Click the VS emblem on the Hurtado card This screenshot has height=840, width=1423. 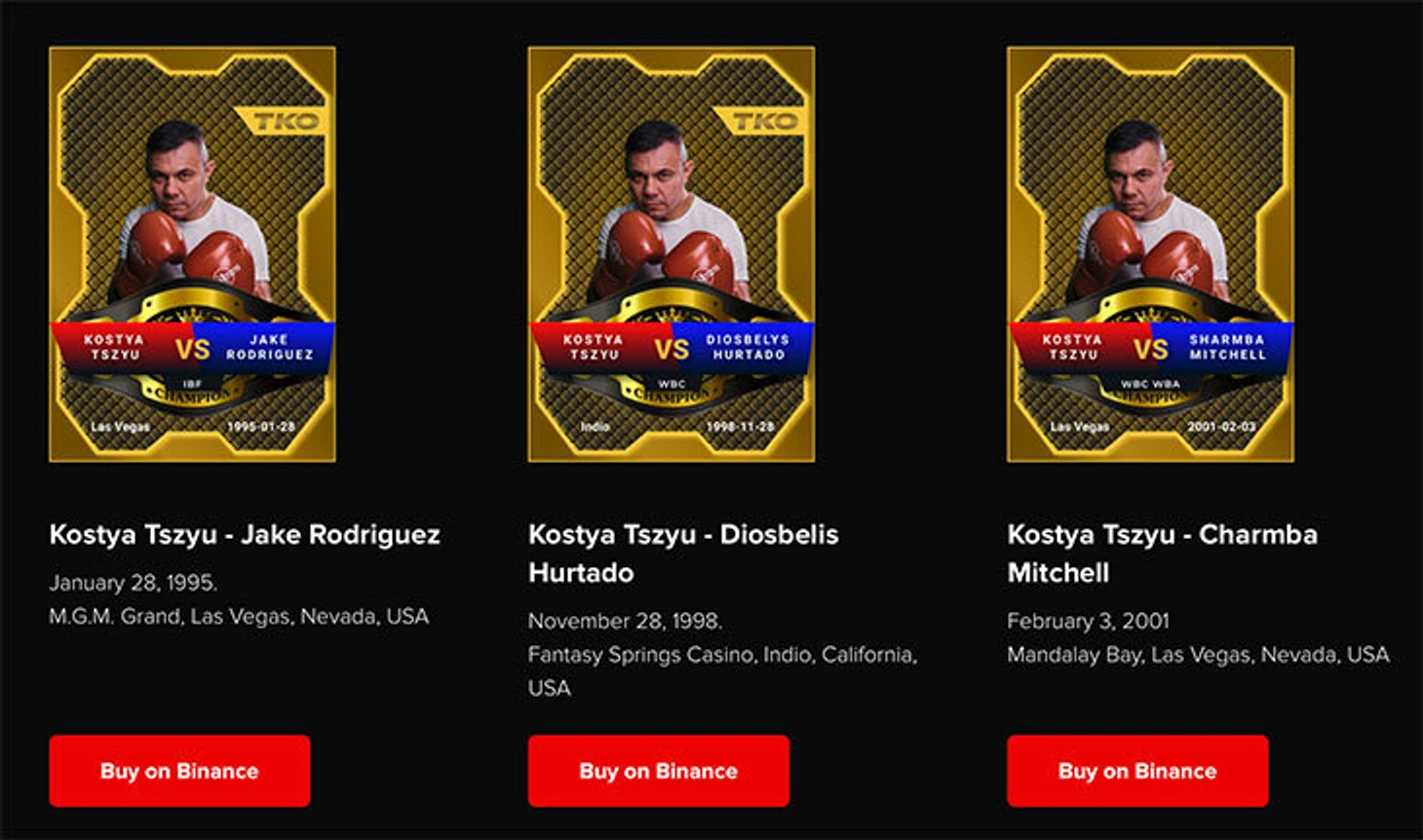[x=672, y=349]
